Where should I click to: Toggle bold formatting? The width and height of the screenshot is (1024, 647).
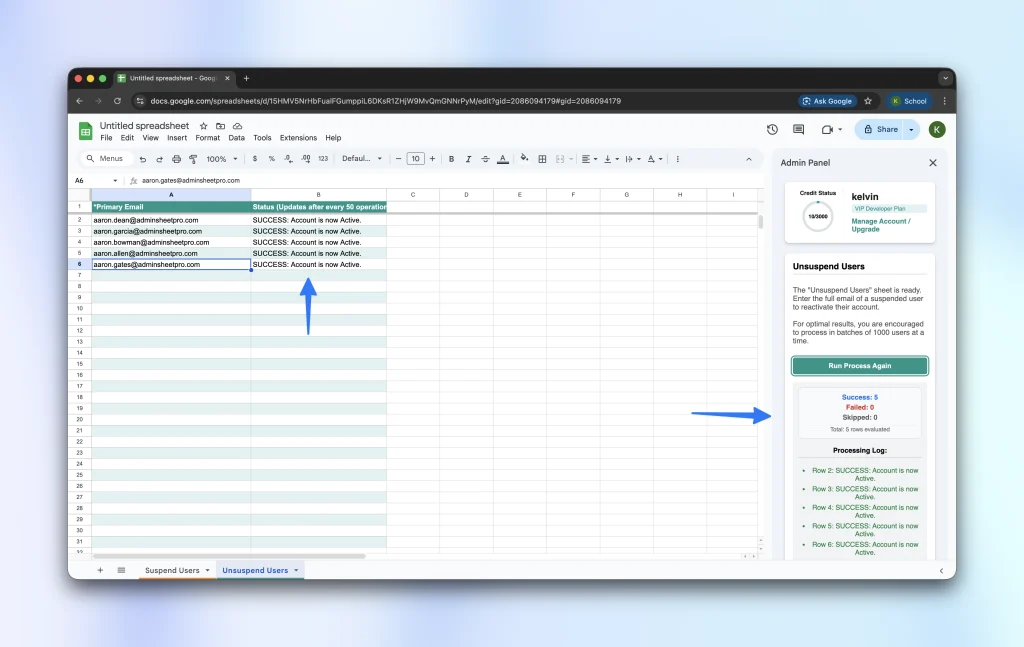click(x=451, y=159)
